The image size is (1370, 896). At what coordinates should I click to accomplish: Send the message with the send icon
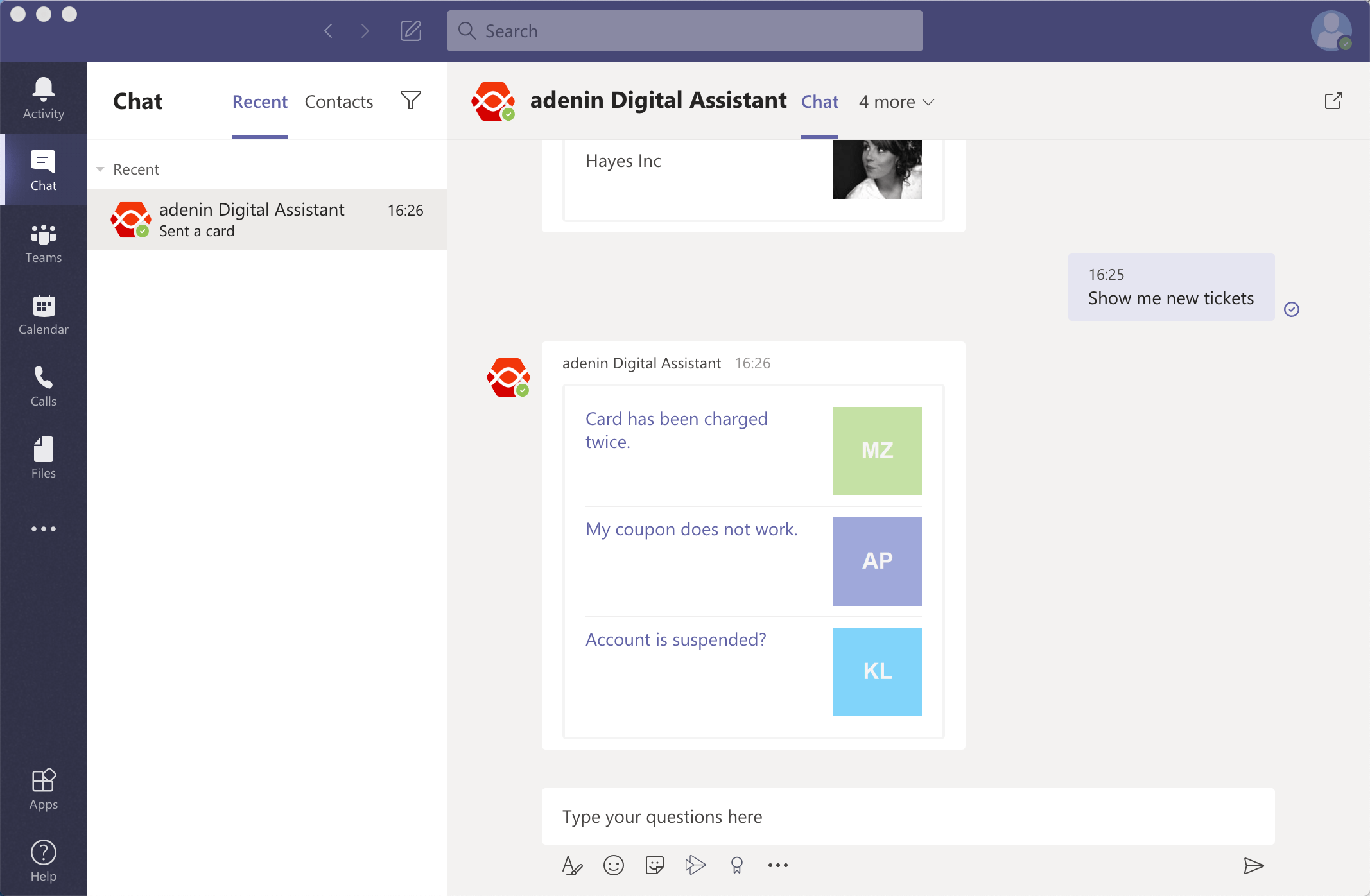coord(1253,865)
